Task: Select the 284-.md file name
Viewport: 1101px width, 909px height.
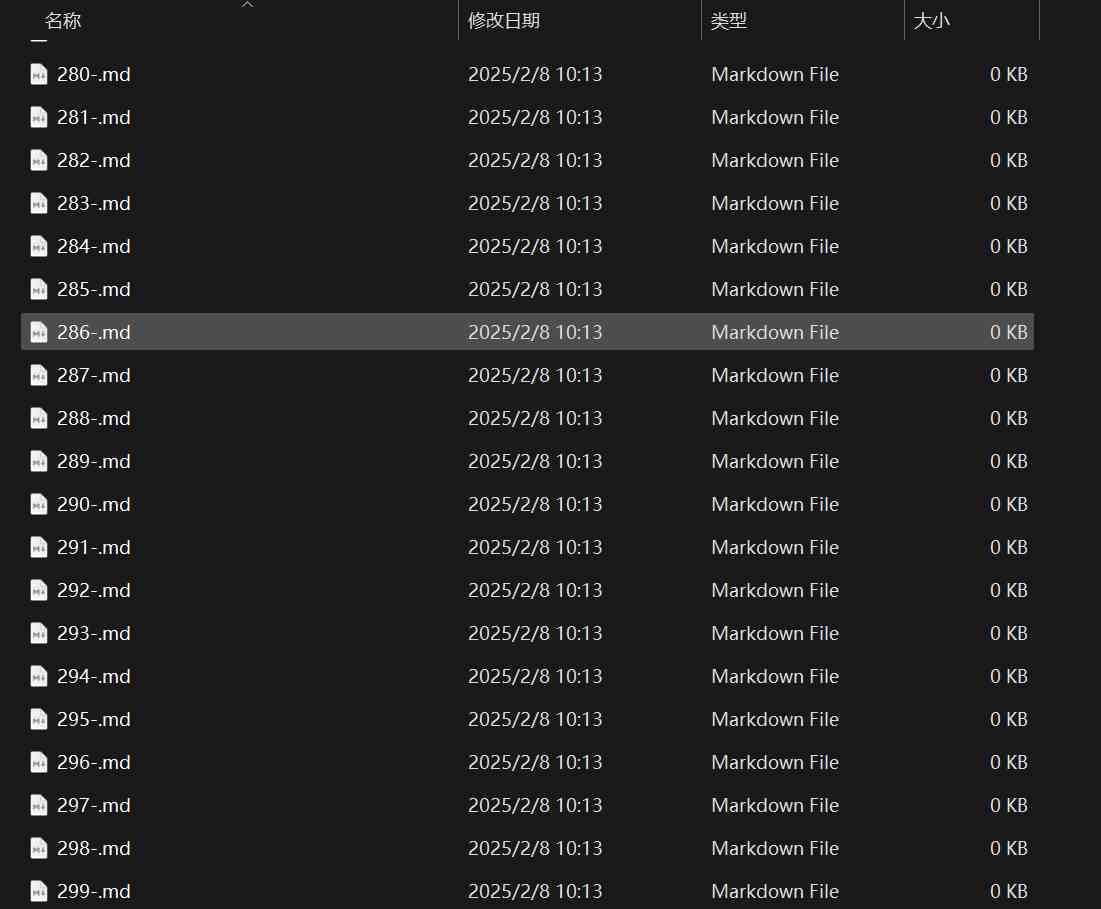Action: pyautogui.click(x=94, y=247)
